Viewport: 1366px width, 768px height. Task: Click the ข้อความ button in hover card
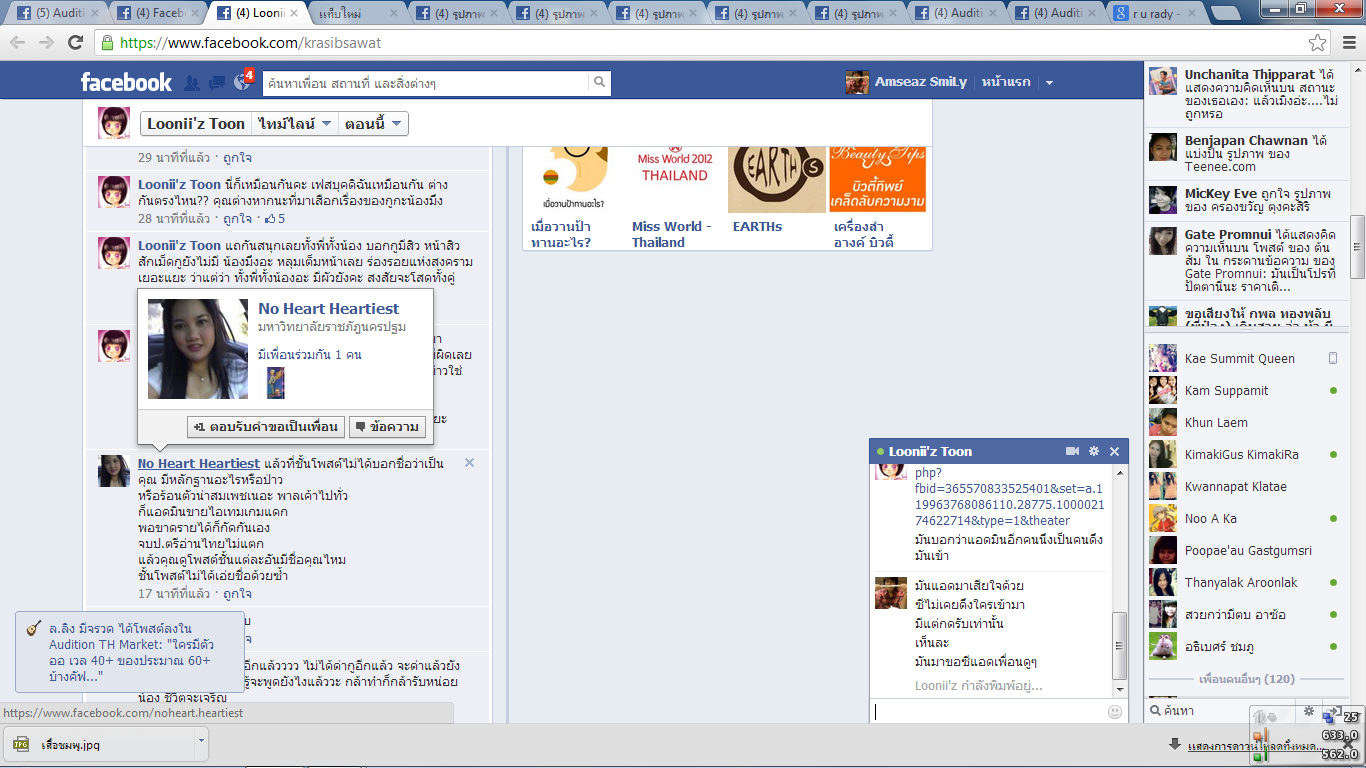tap(388, 427)
